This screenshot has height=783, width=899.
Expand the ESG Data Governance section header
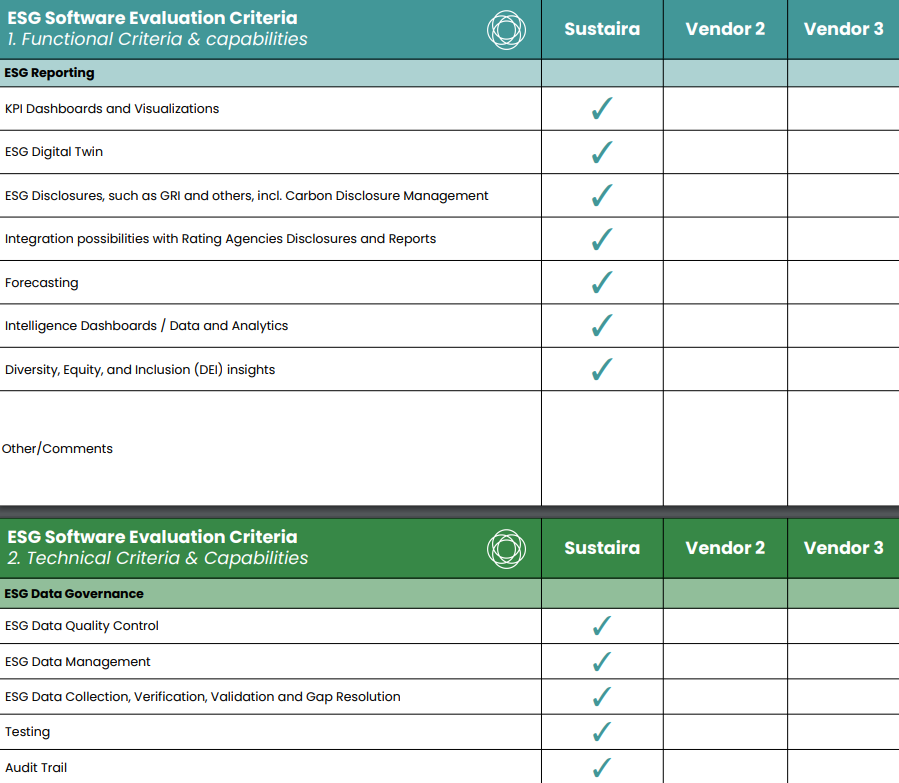click(x=270, y=592)
